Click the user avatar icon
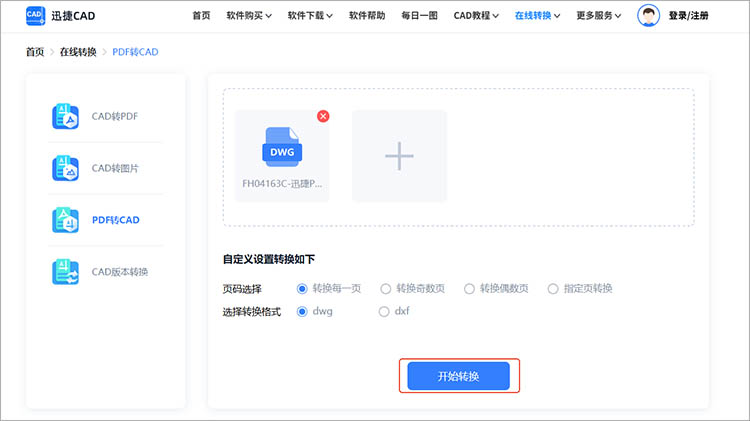 [648, 15]
